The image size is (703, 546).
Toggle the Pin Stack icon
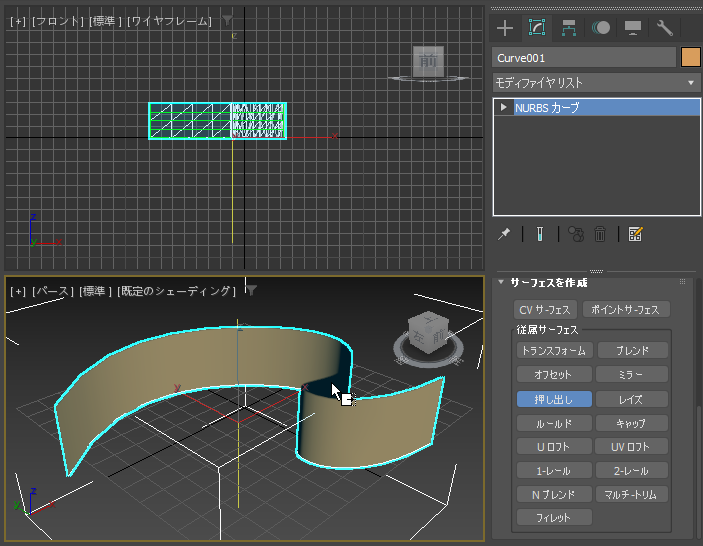(x=504, y=234)
